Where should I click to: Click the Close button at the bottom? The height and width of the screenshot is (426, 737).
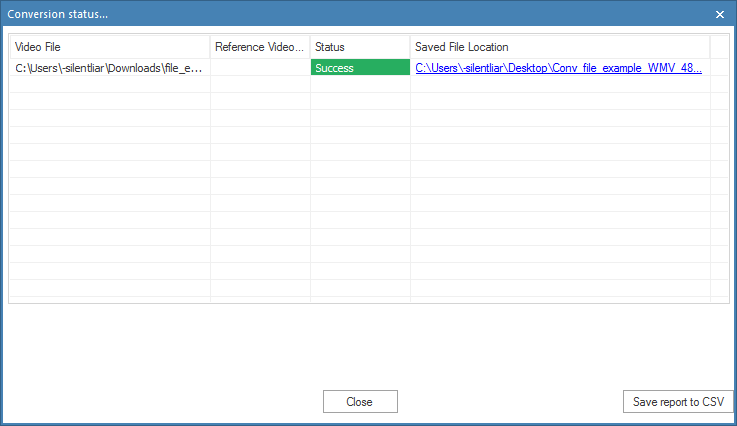click(x=360, y=401)
